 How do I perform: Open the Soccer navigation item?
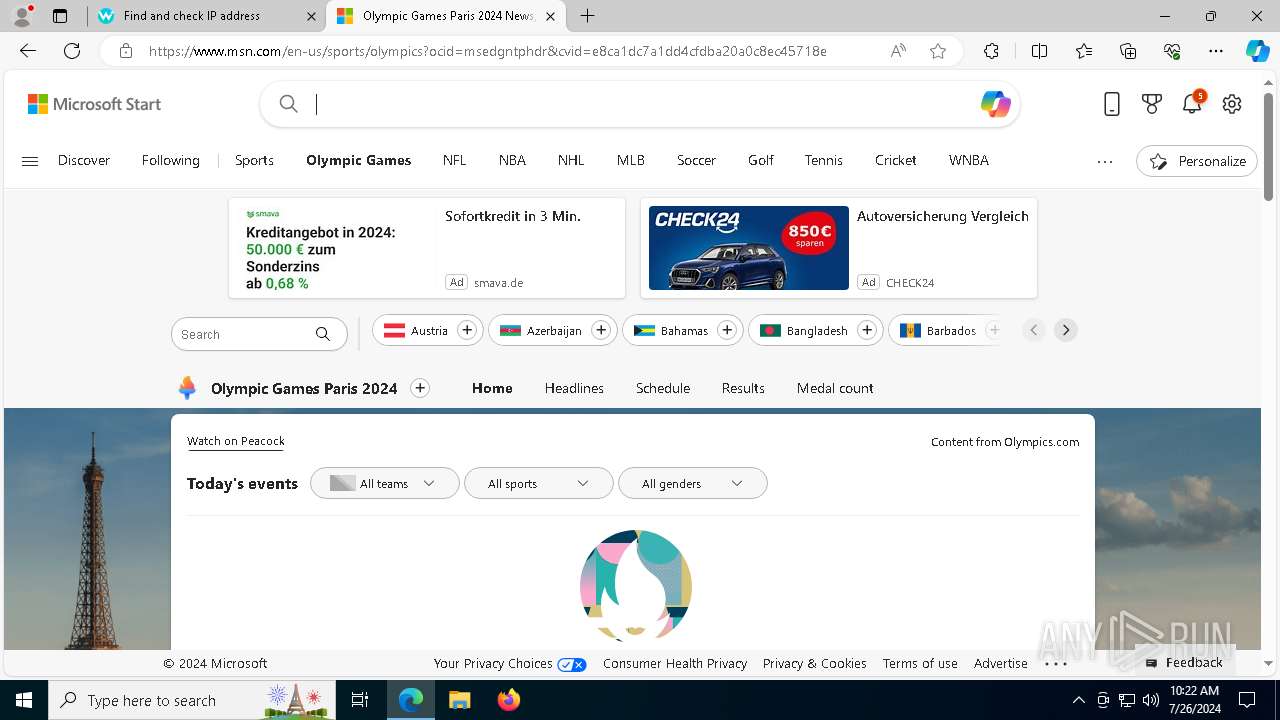[x=696, y=160]
